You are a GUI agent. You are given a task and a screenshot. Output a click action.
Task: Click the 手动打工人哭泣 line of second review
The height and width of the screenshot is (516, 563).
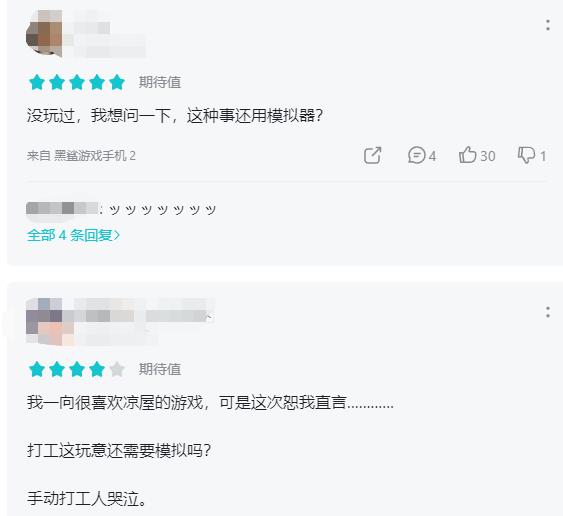tap(87, 498)
